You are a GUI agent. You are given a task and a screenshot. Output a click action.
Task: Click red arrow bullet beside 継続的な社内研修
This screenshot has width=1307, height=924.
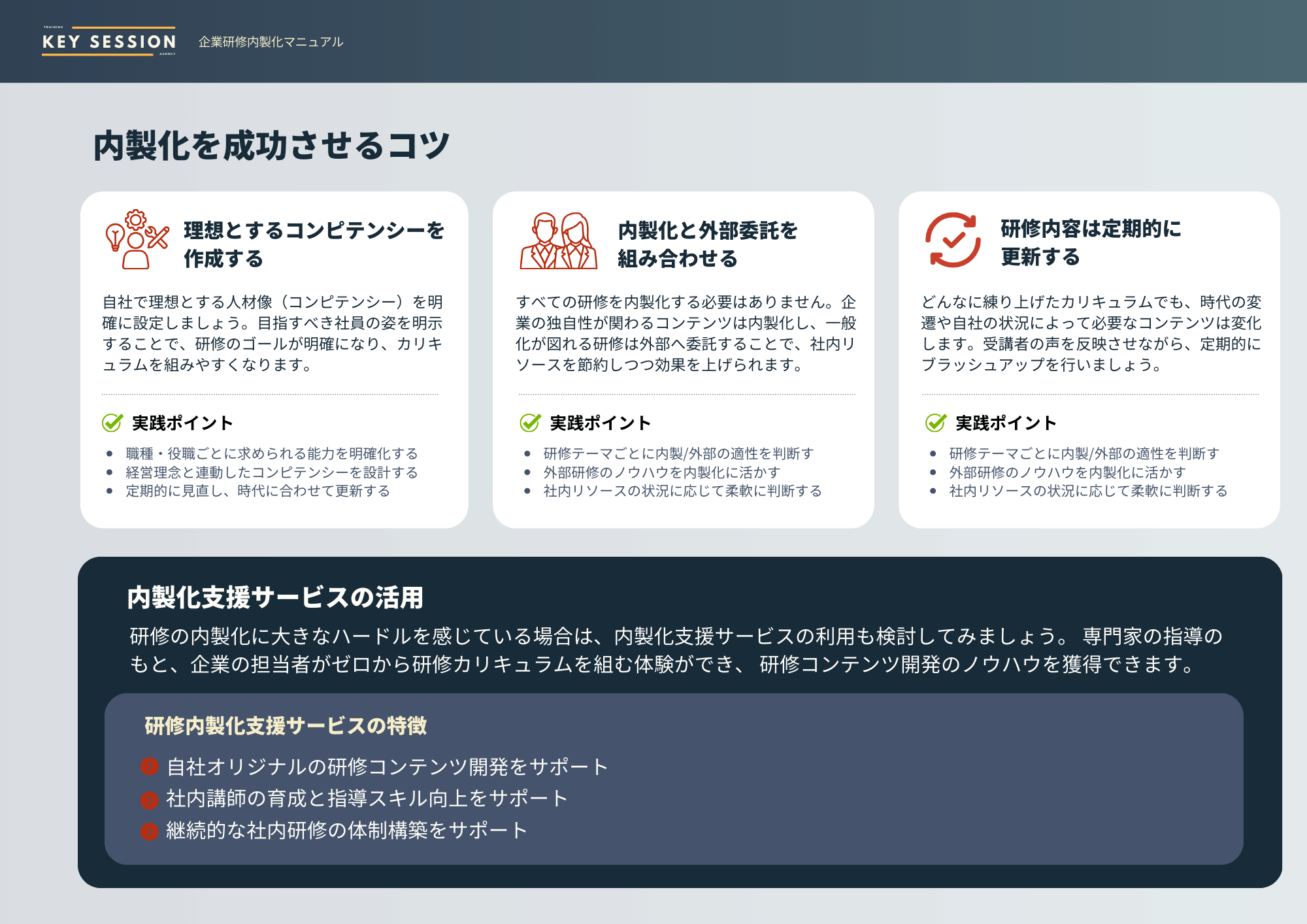click(x=150, y=831)
